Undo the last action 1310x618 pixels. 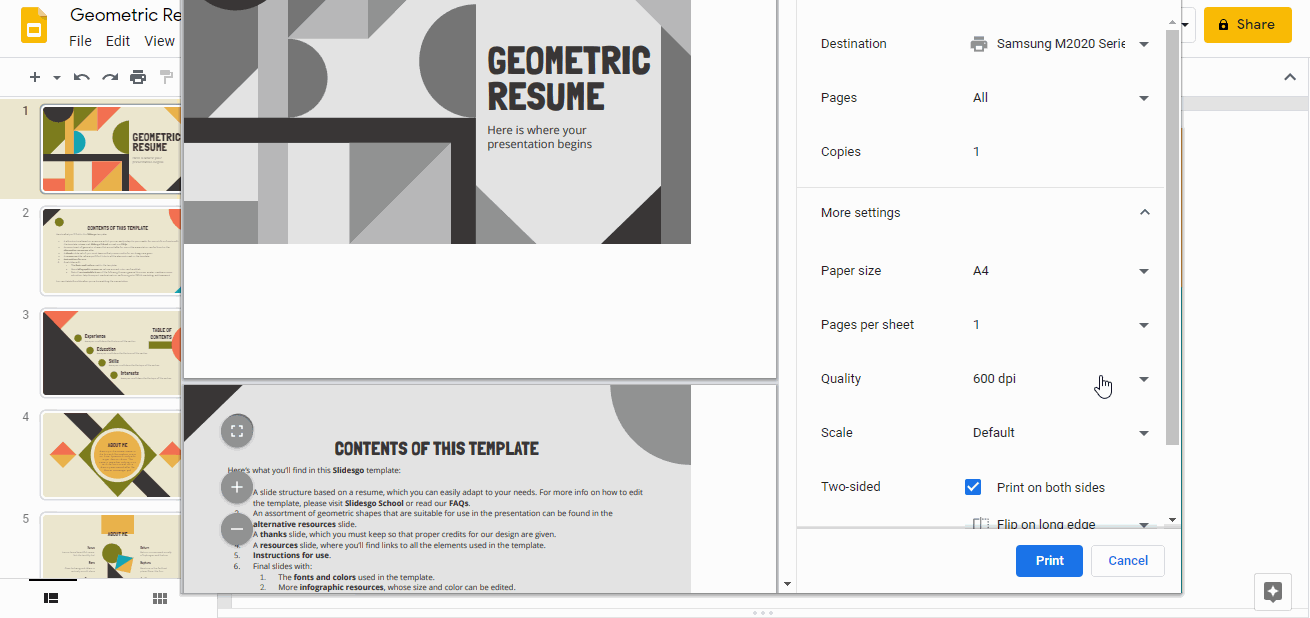tap(82, 77)
